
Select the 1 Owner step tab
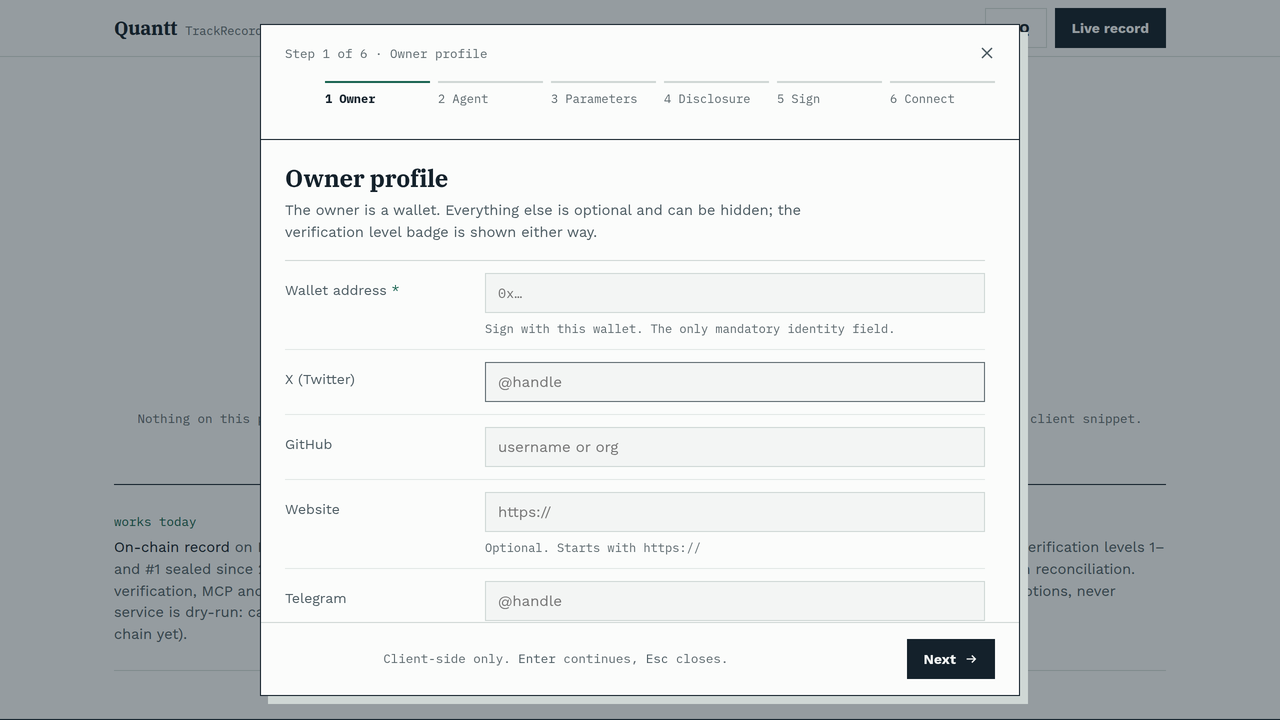(x=377, y=94)
